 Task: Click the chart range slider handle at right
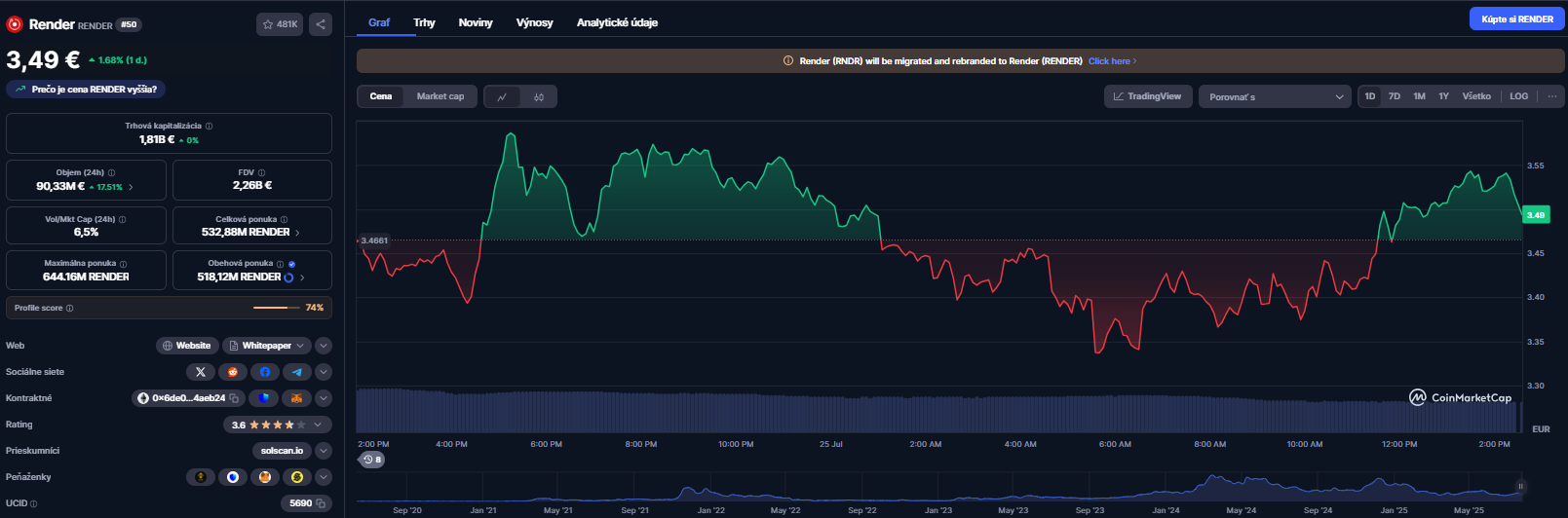click(1519, 486)
